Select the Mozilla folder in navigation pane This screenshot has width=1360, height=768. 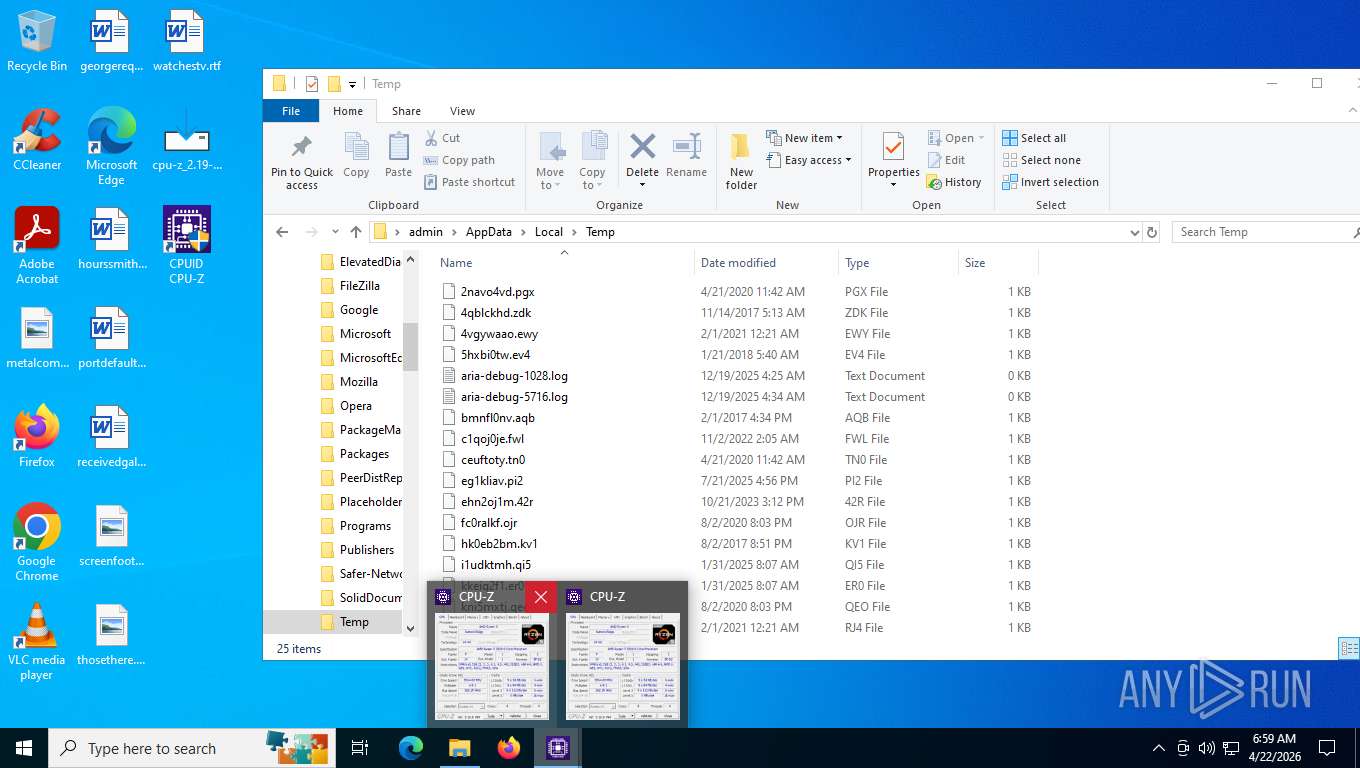point(358,382)
